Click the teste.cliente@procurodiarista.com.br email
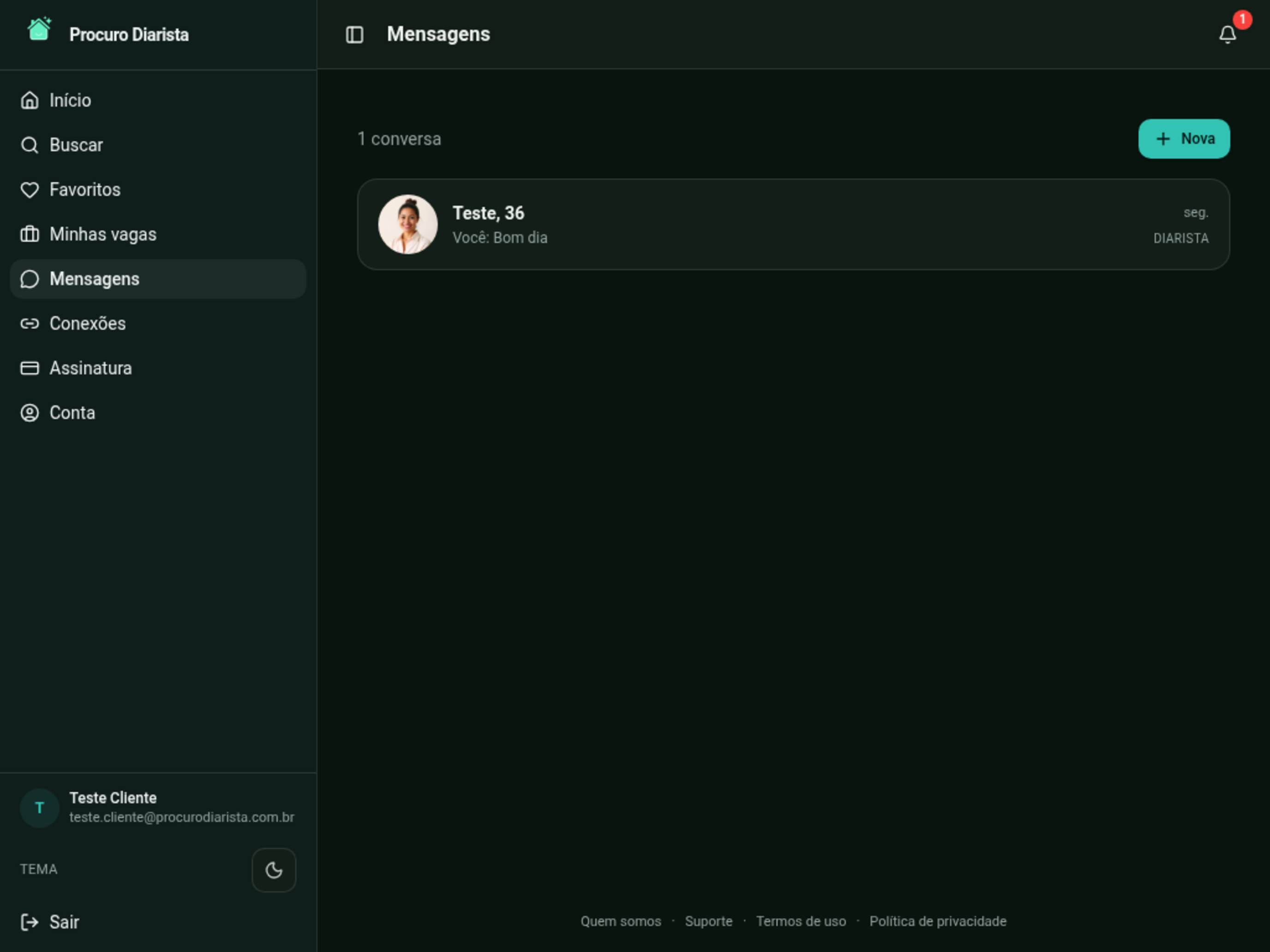 [x=182, y=817]
